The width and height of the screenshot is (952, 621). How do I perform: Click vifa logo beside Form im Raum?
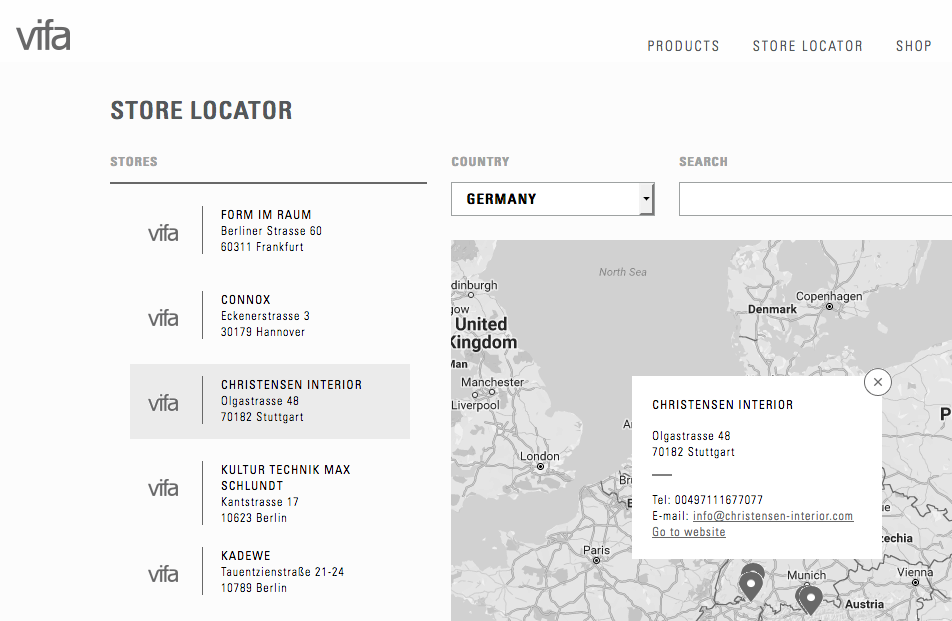[x=163, y=233]
